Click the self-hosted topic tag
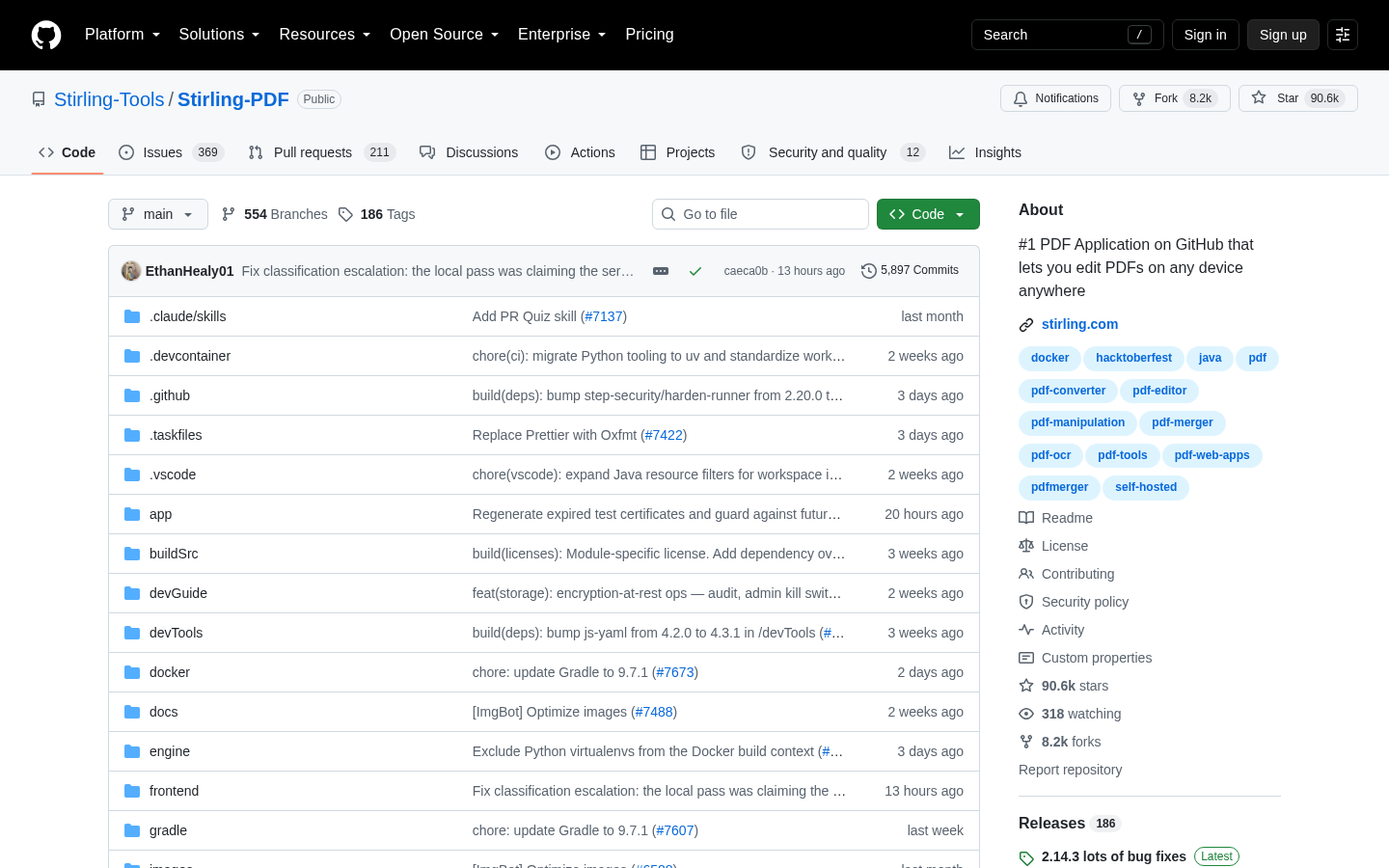The width and height of the screenshot is (1389, 868). (1146, 488)
